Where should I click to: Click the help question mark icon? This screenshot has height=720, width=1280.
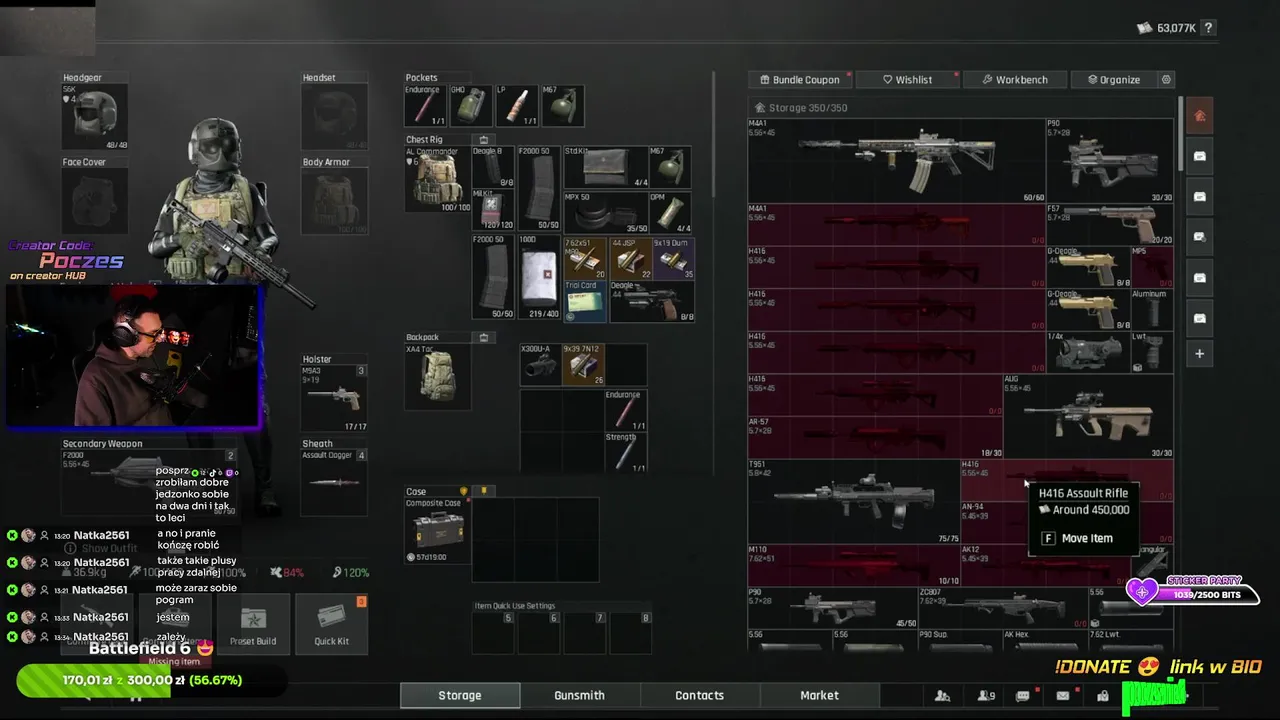click(x=1209, y=28)
